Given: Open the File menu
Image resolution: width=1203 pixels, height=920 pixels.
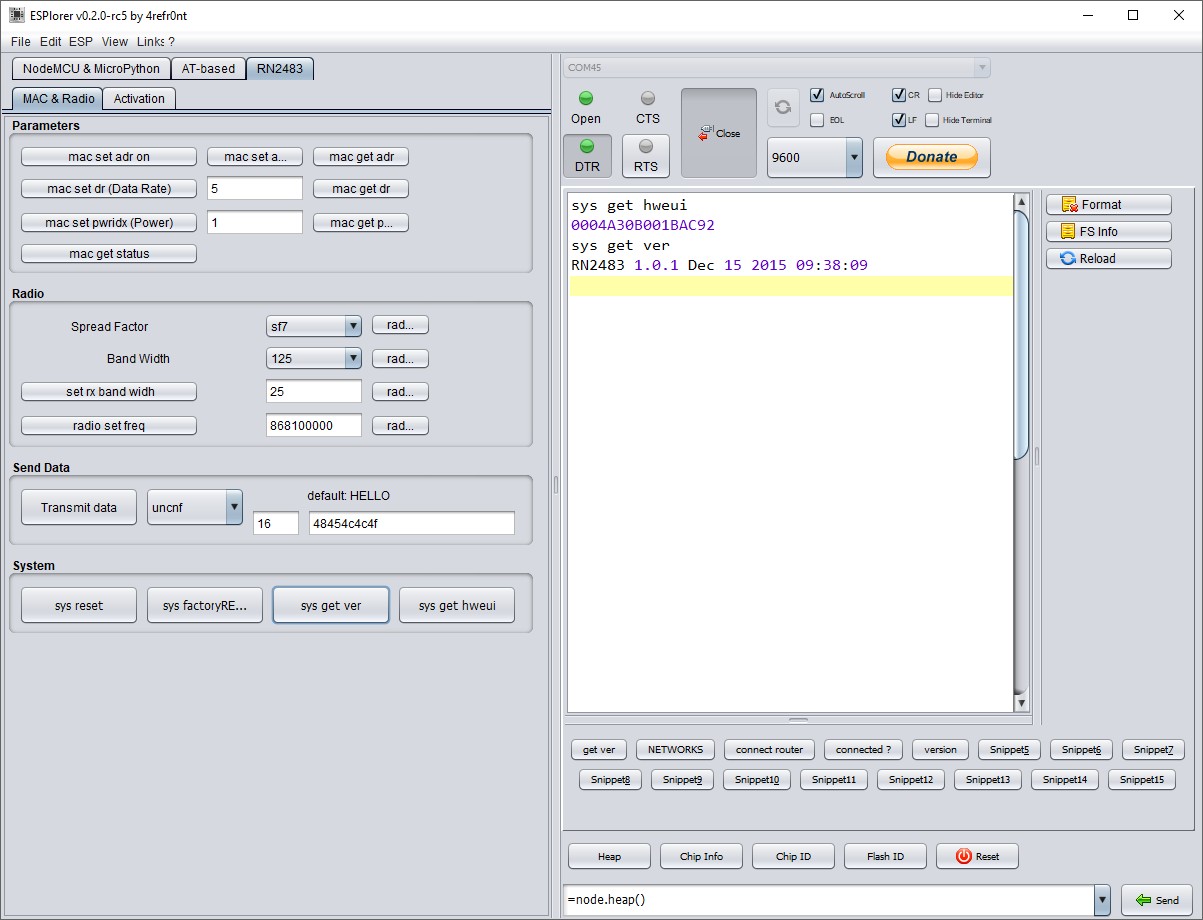Looking at the screenshot, I should (21, 41).
